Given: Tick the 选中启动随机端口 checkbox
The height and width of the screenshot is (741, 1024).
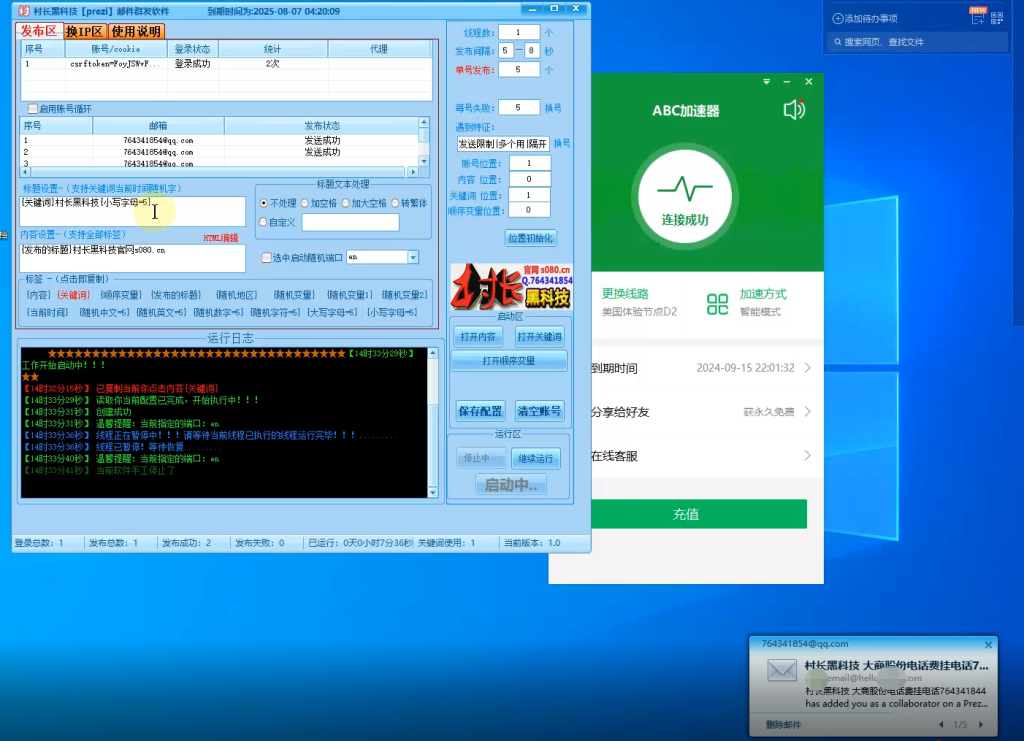Looking at the screenshot, I should (266, 257).
